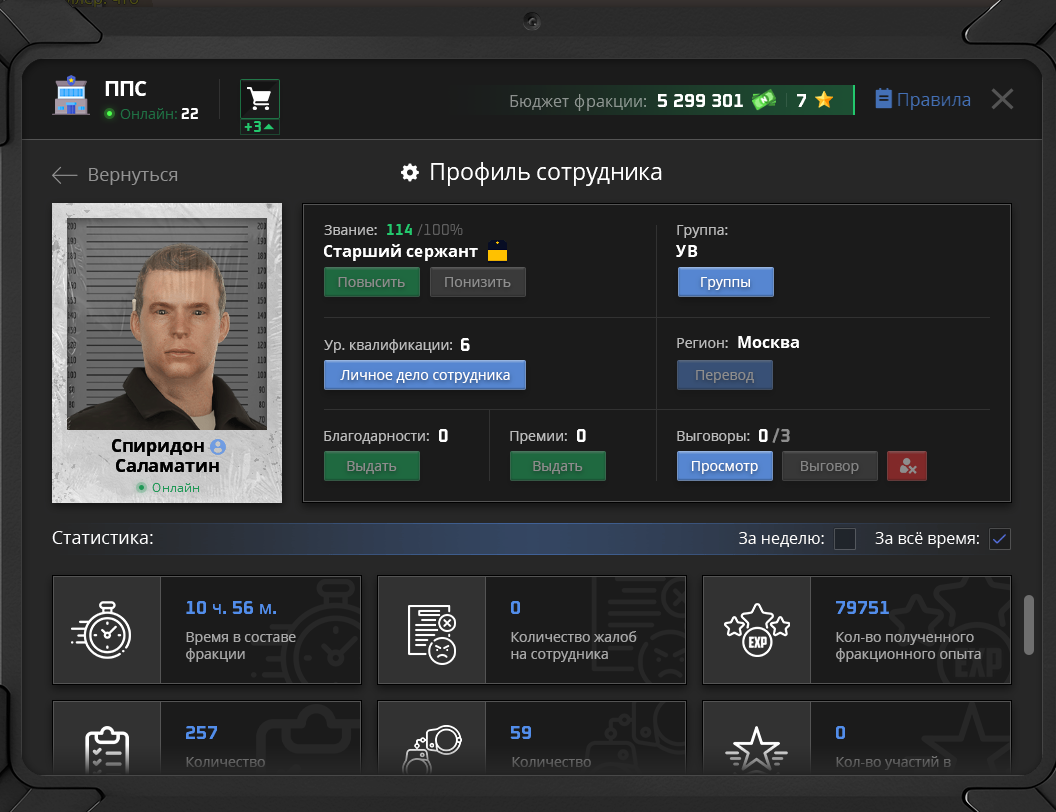Open Личное дело сотрудника
This screenshot has width=1056, height=812.
[x=425, y=375]
